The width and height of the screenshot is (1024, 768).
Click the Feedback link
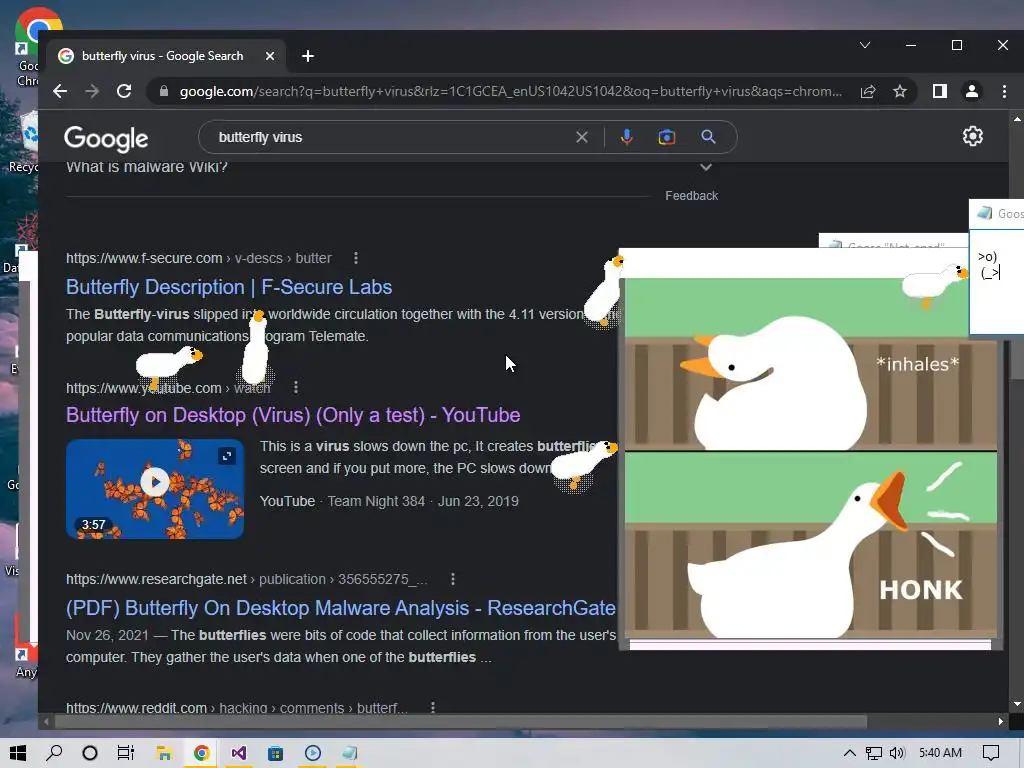point(692,195)
